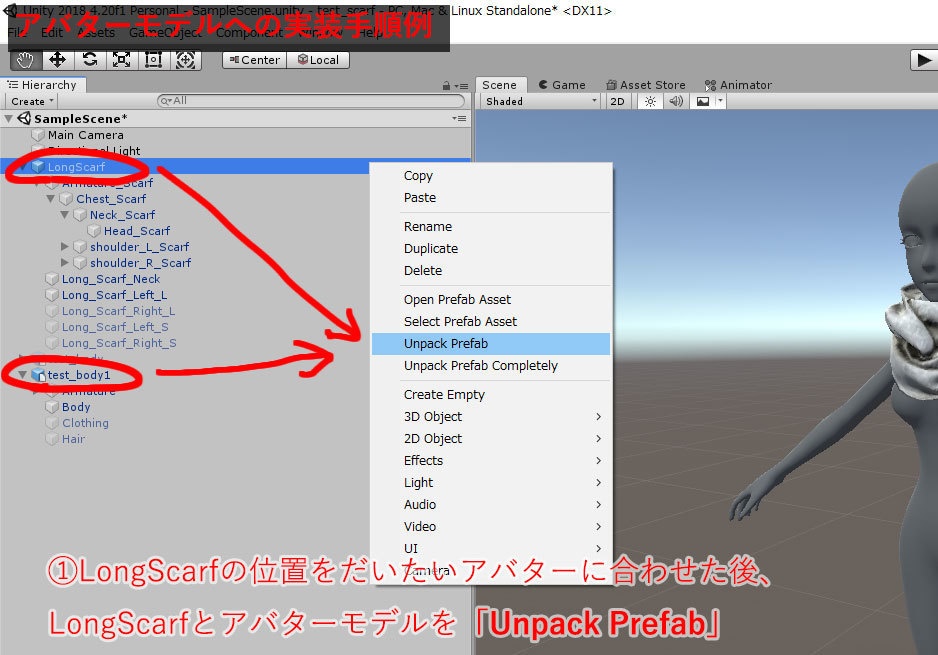Screen dimensions: 938x655
Task: Toggle scene effects image icon
Action: coord(703,101)
